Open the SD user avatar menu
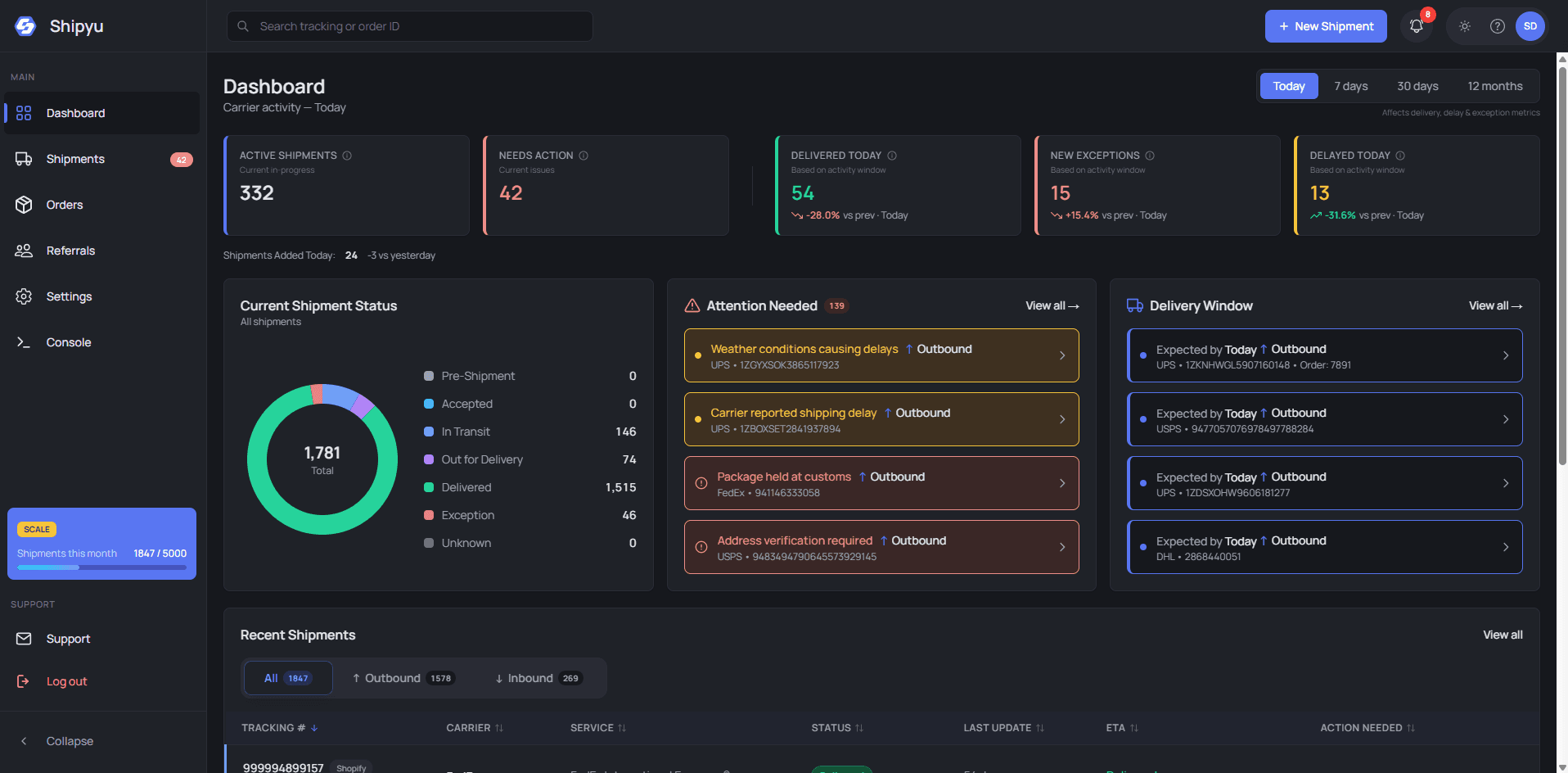 click(x=1530, y=26)
